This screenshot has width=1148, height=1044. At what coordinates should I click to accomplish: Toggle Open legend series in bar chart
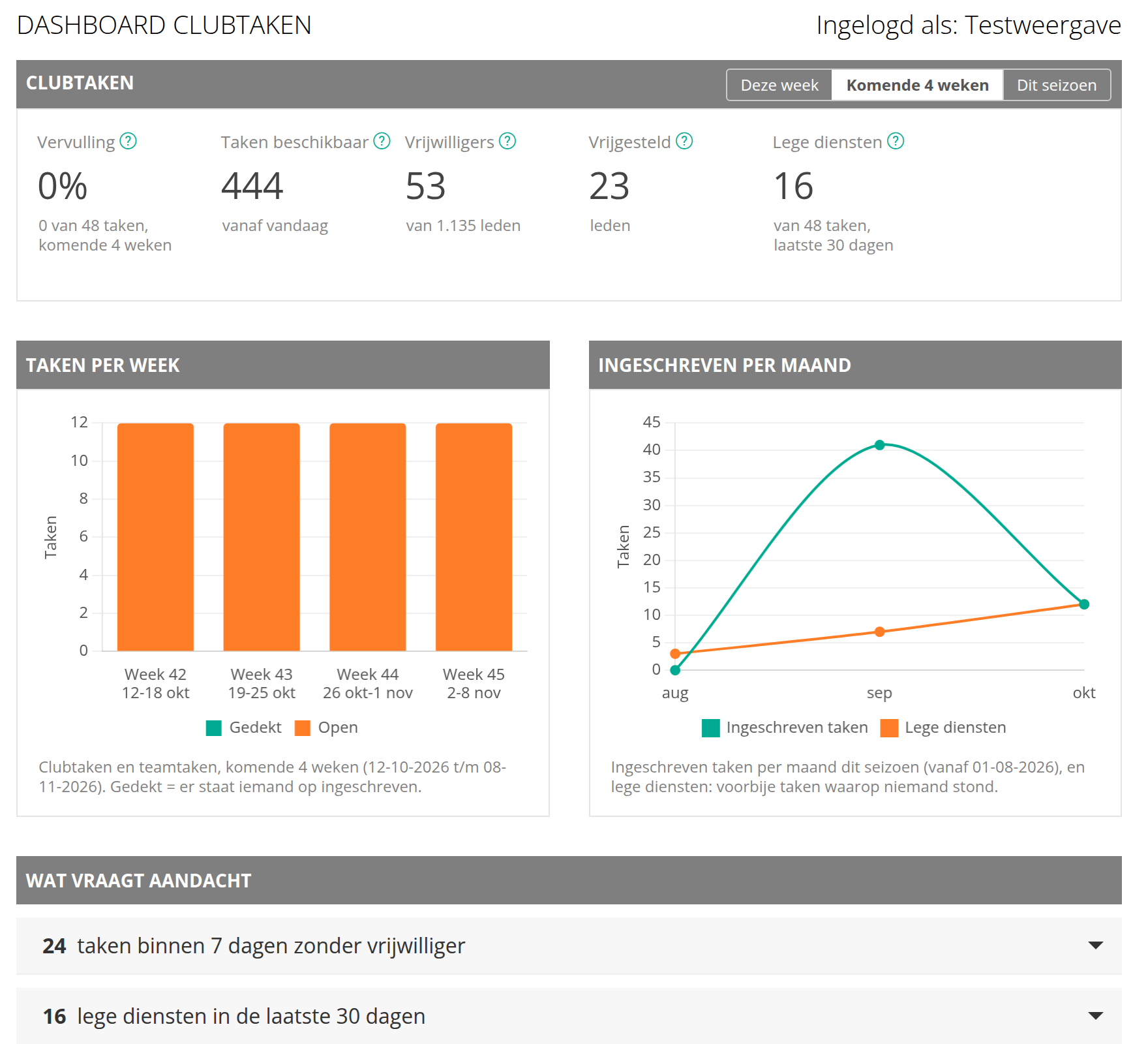326,728
